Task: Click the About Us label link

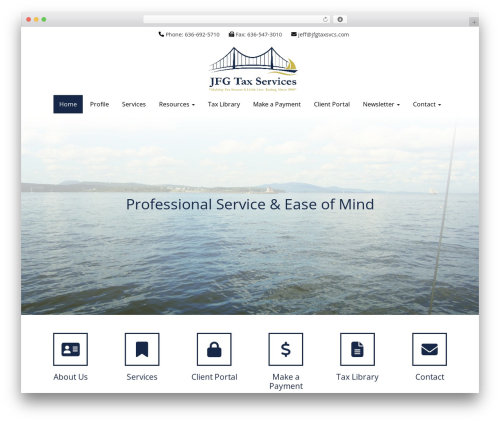Action: pyautogui.click(x=70, y=377)
